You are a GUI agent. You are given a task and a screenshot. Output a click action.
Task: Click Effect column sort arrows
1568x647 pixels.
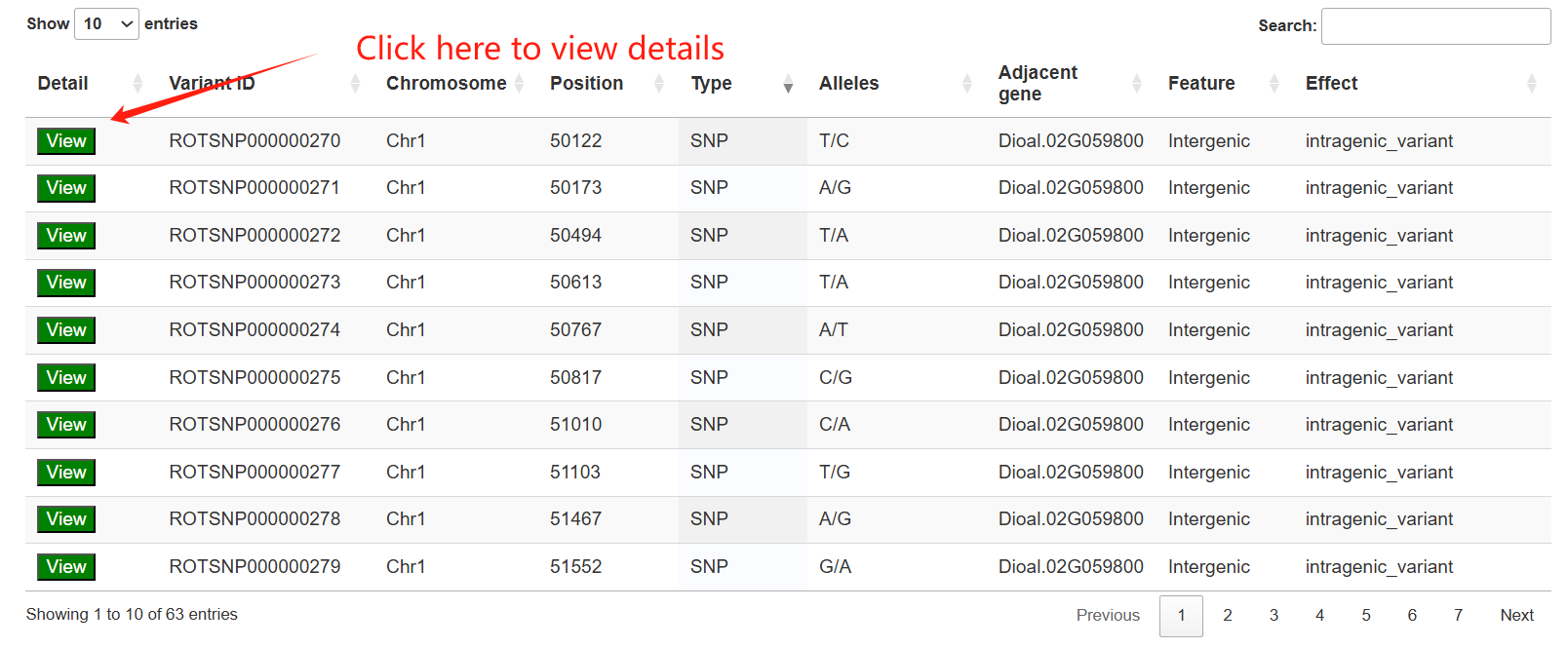tap(1532, 84)
